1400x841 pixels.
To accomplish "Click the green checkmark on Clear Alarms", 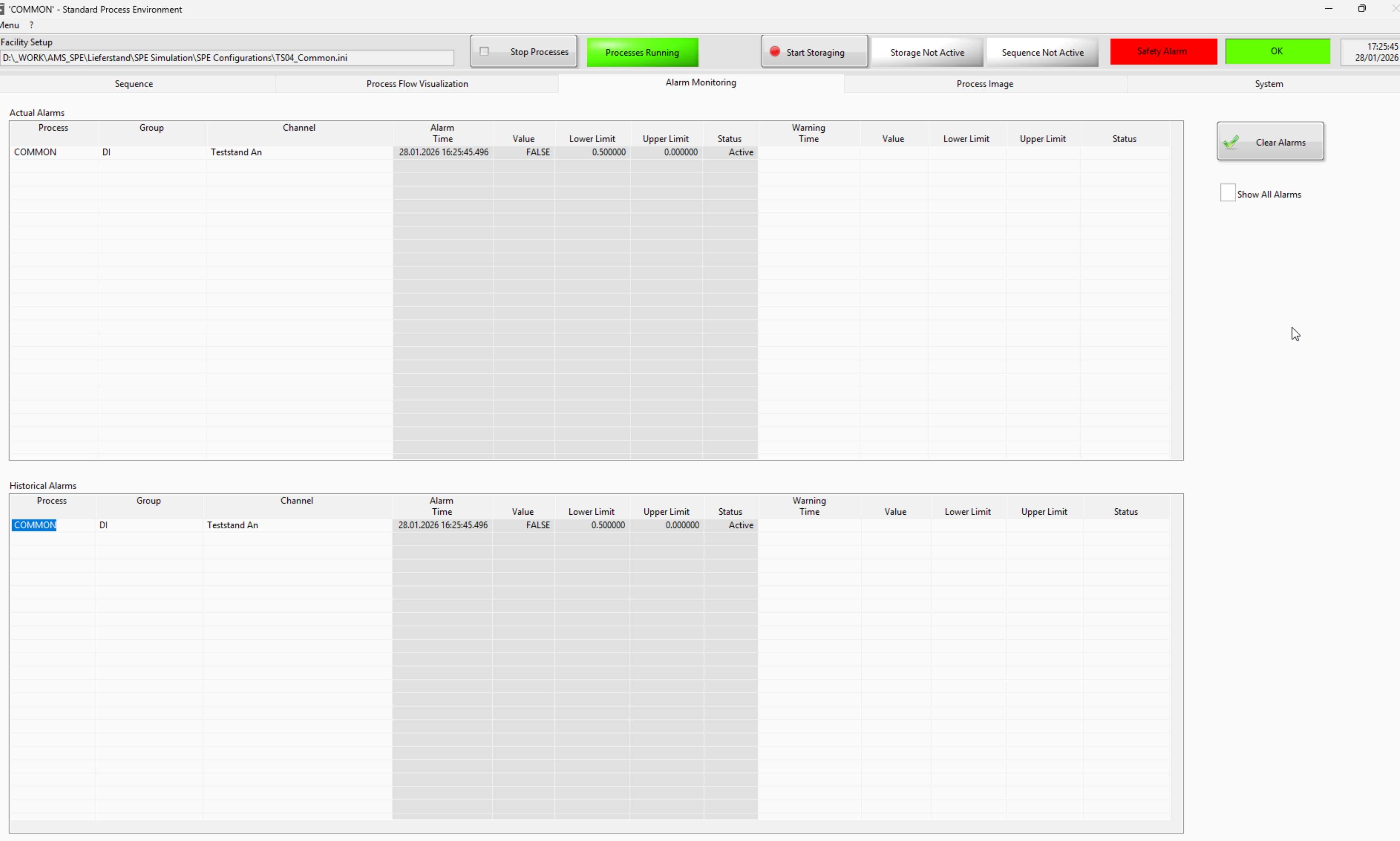I will click(1231, 142).
